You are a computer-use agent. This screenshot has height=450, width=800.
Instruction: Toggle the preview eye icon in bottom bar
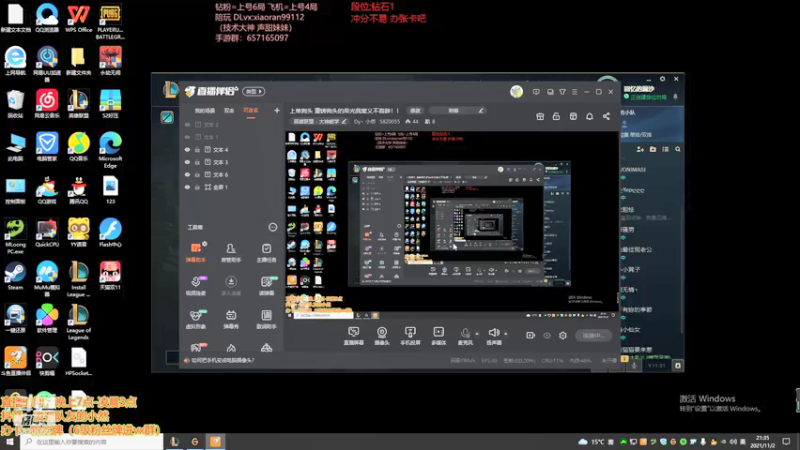[x=547, y=335]
